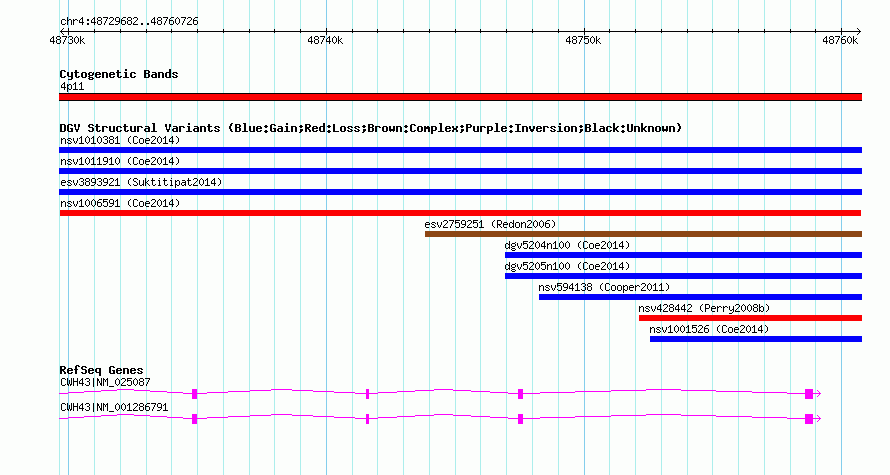The height and width of the screenshot is (475, 890).
Task: Open variant label nsv1006591 (Coe2014)
Action: pos(120,203)
